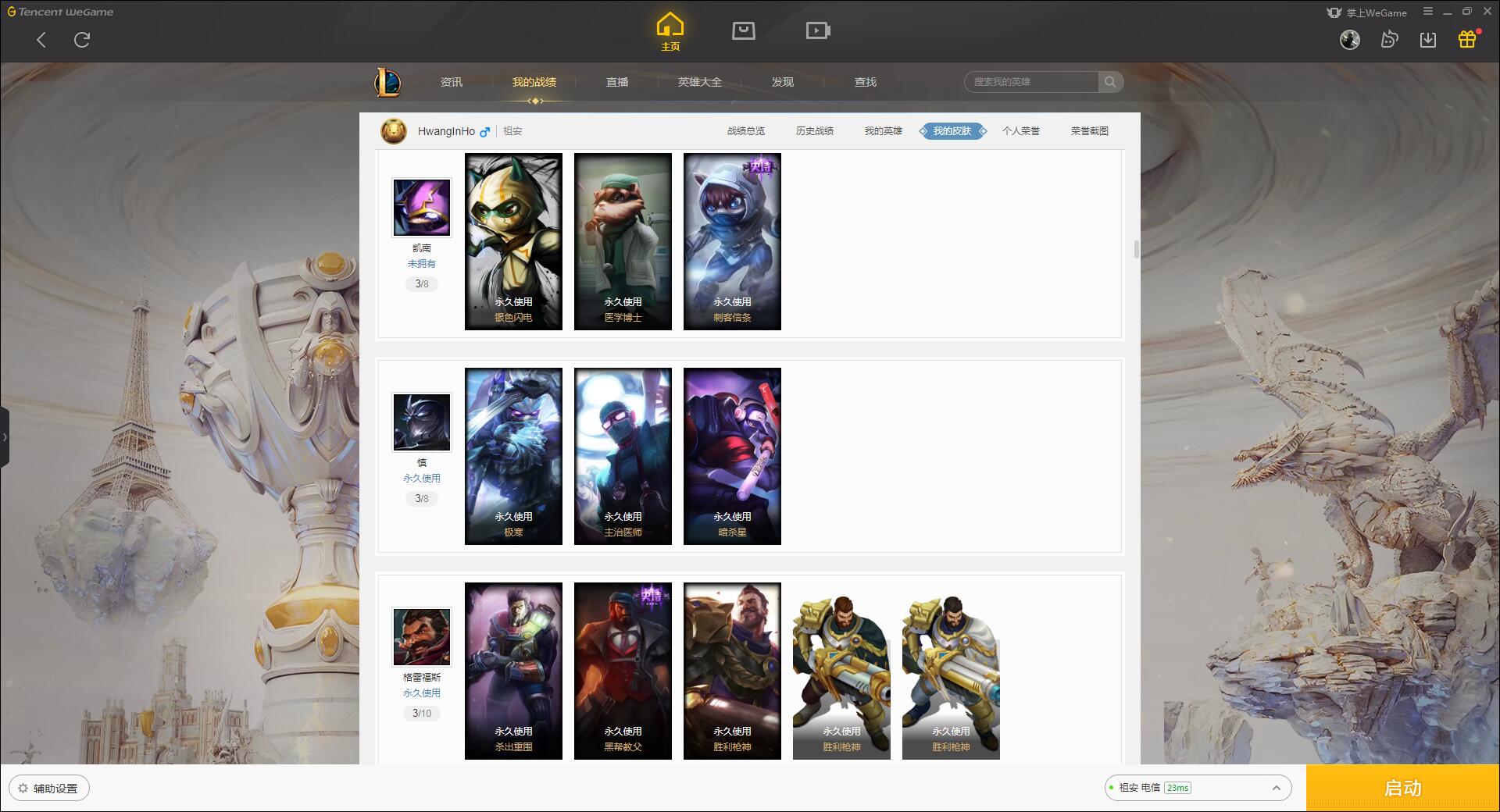Switch to the 资讯 tab
The width and height of the screenshot is (1500, 812).
452,82
